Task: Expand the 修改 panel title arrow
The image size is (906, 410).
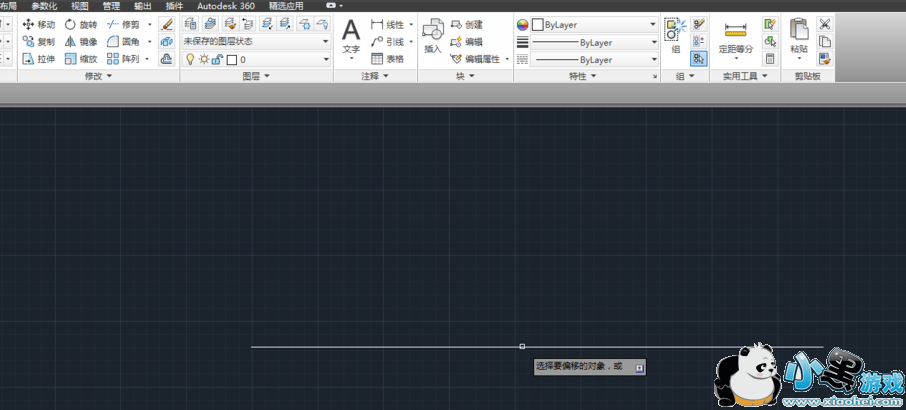Action: pyautogui.click(x=109, y=76)
